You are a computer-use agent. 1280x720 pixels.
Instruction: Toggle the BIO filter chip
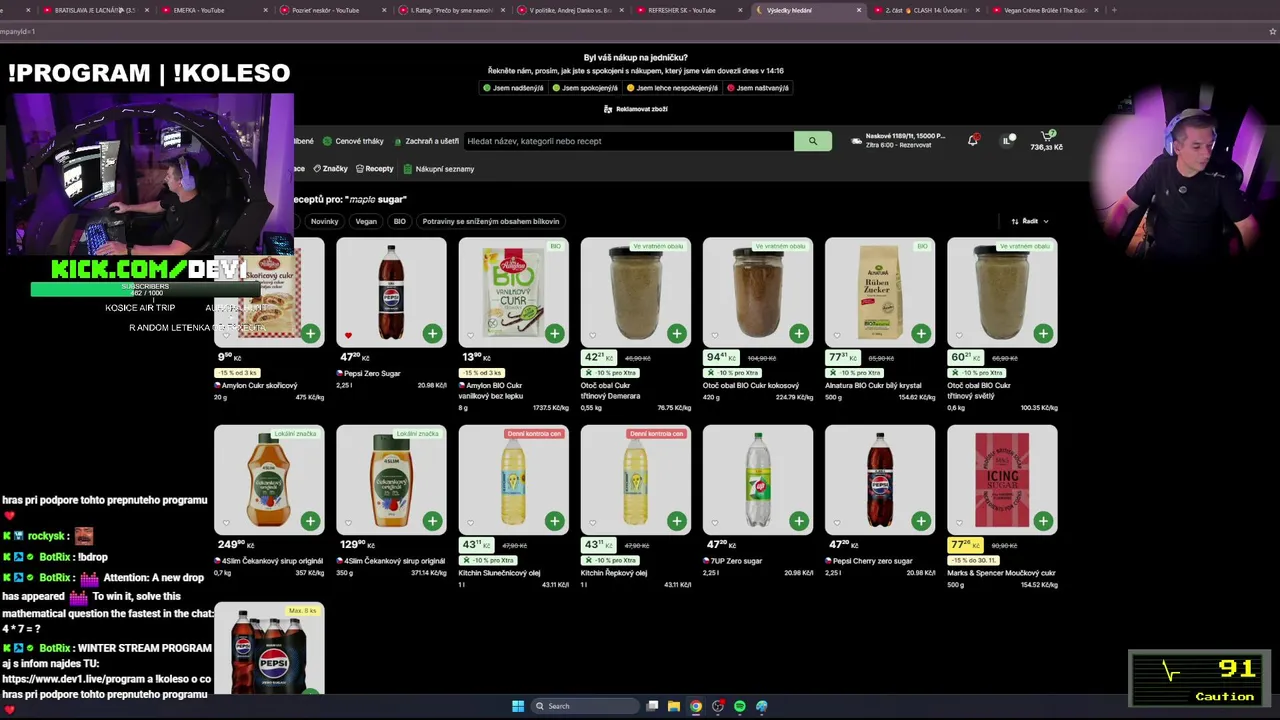[x=400, y=221]
